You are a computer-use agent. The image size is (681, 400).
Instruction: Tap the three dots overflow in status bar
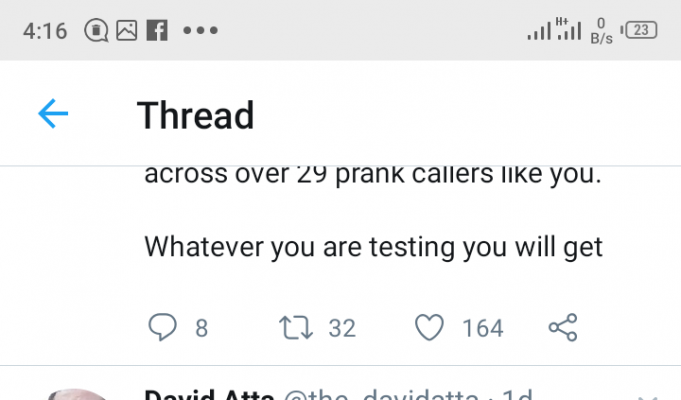point(200,30)
